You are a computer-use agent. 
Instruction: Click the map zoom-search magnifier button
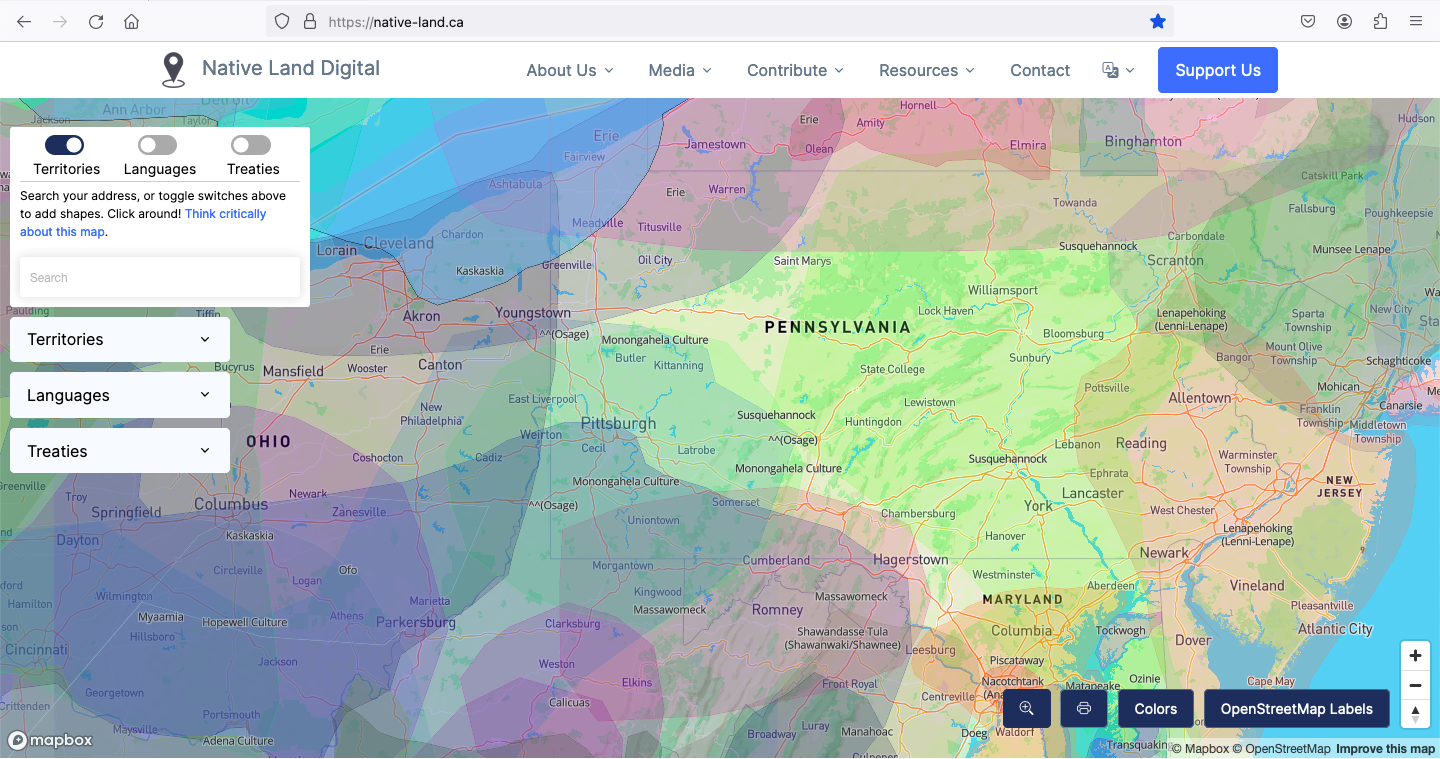point(1026,709)
